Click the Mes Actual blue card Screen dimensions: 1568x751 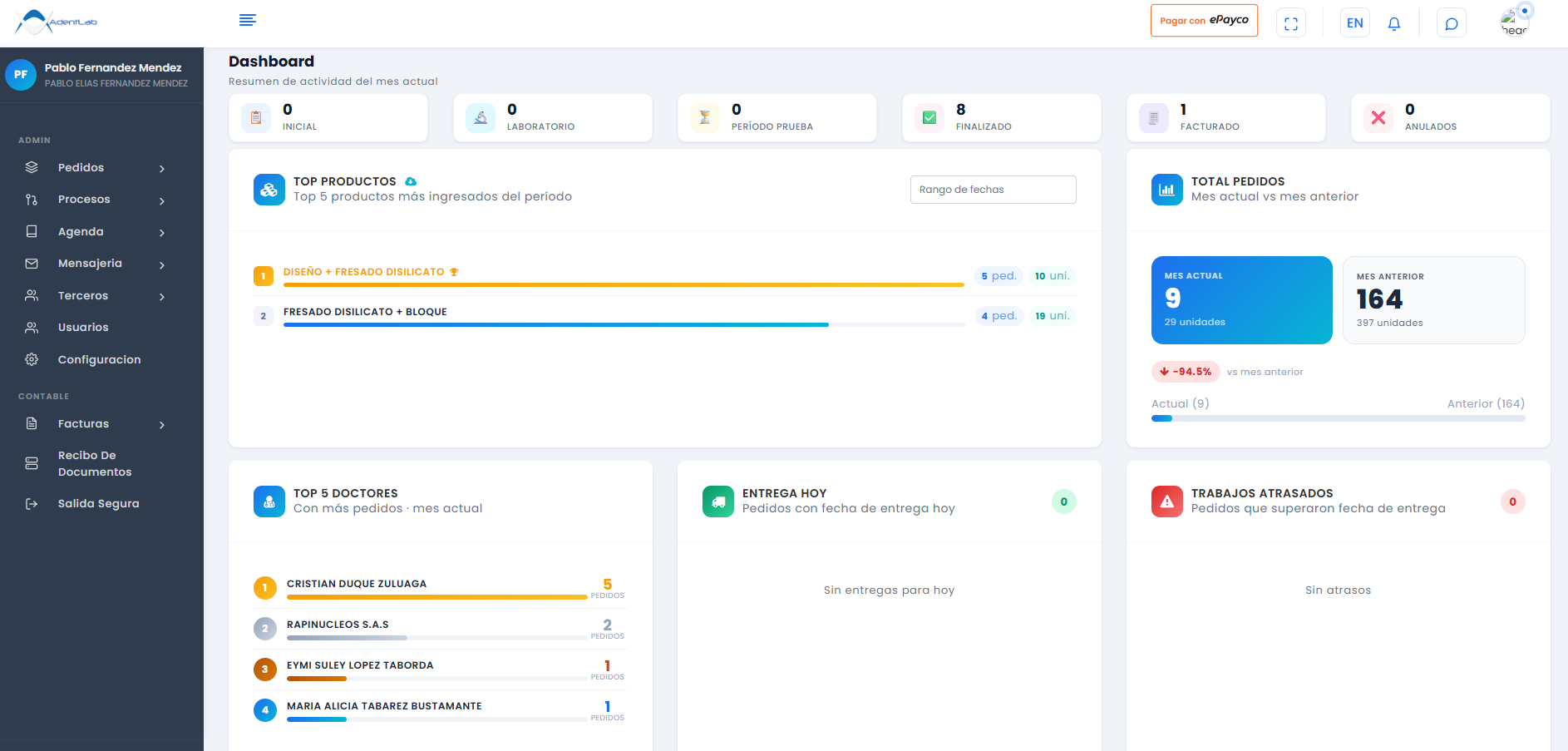1242,300
